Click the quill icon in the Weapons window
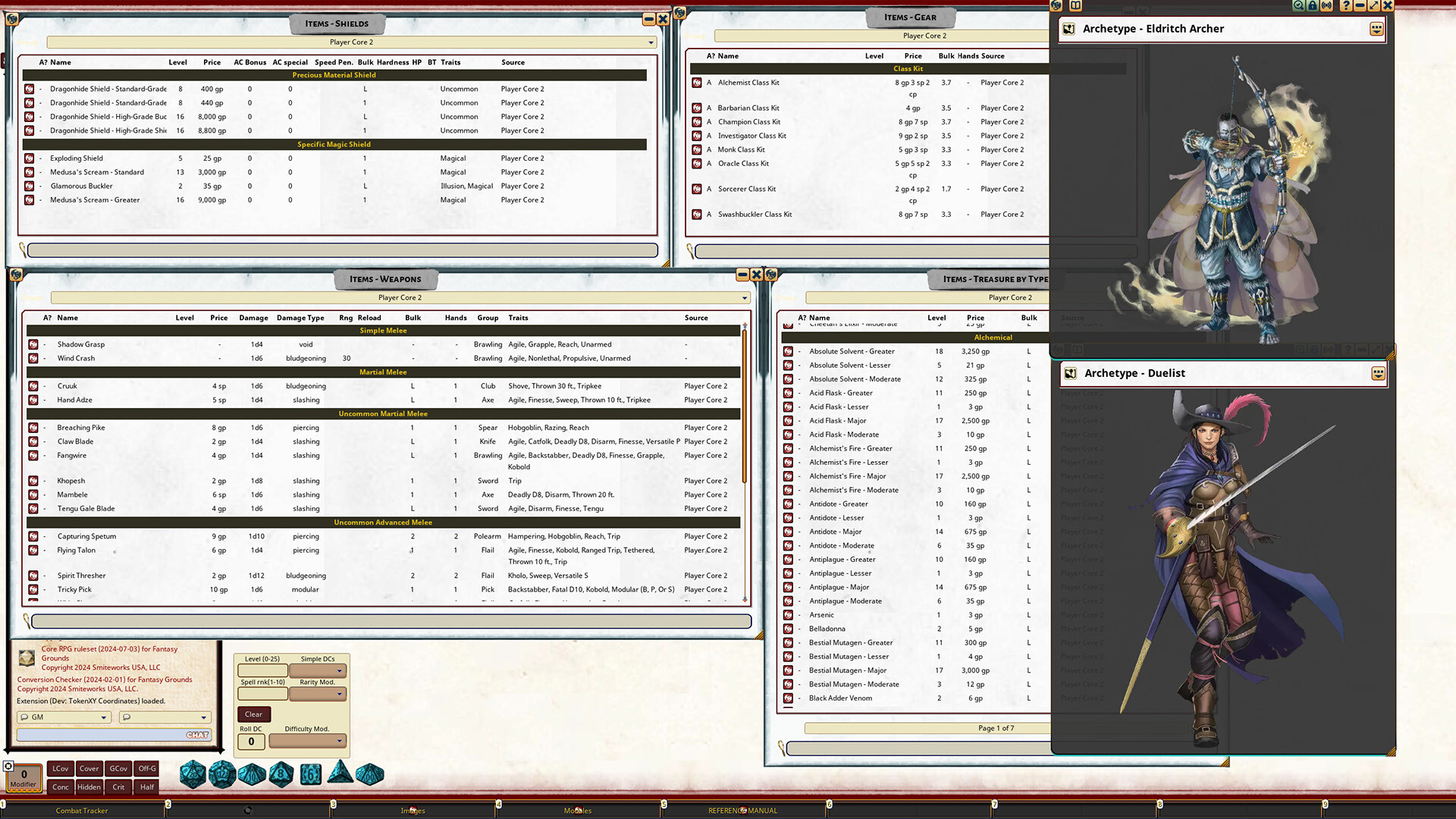The width and height of the screenshot is (1456, 819). click(26, 621)
